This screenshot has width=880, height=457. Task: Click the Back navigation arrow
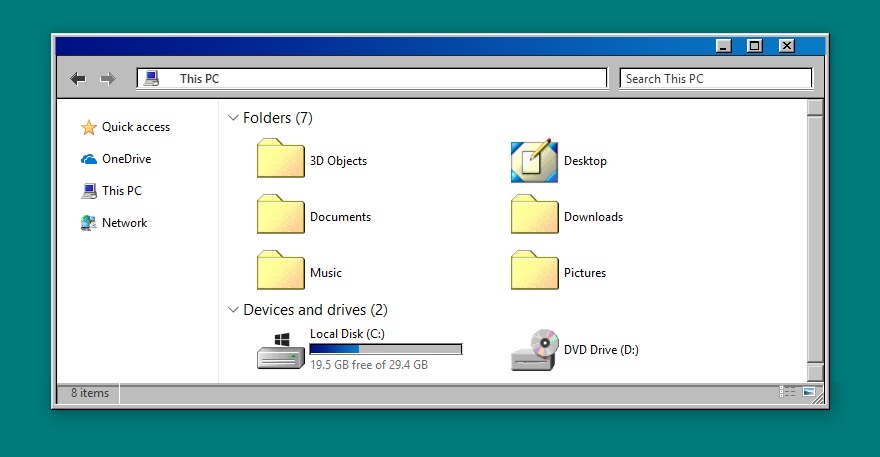[78, 79]
